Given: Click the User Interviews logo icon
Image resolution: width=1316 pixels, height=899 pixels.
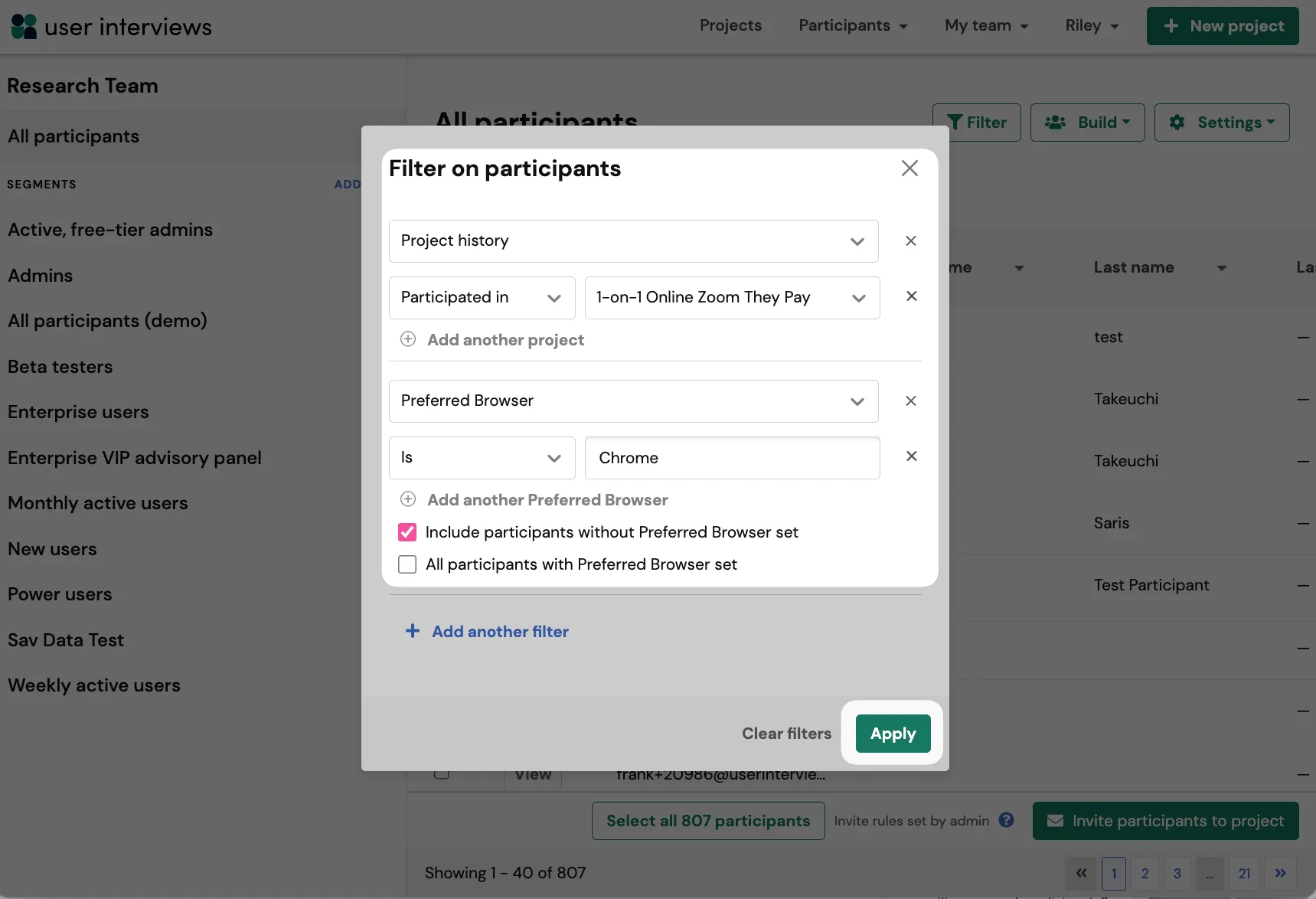Looking at the screenshot, I should (x=24, y=26).
